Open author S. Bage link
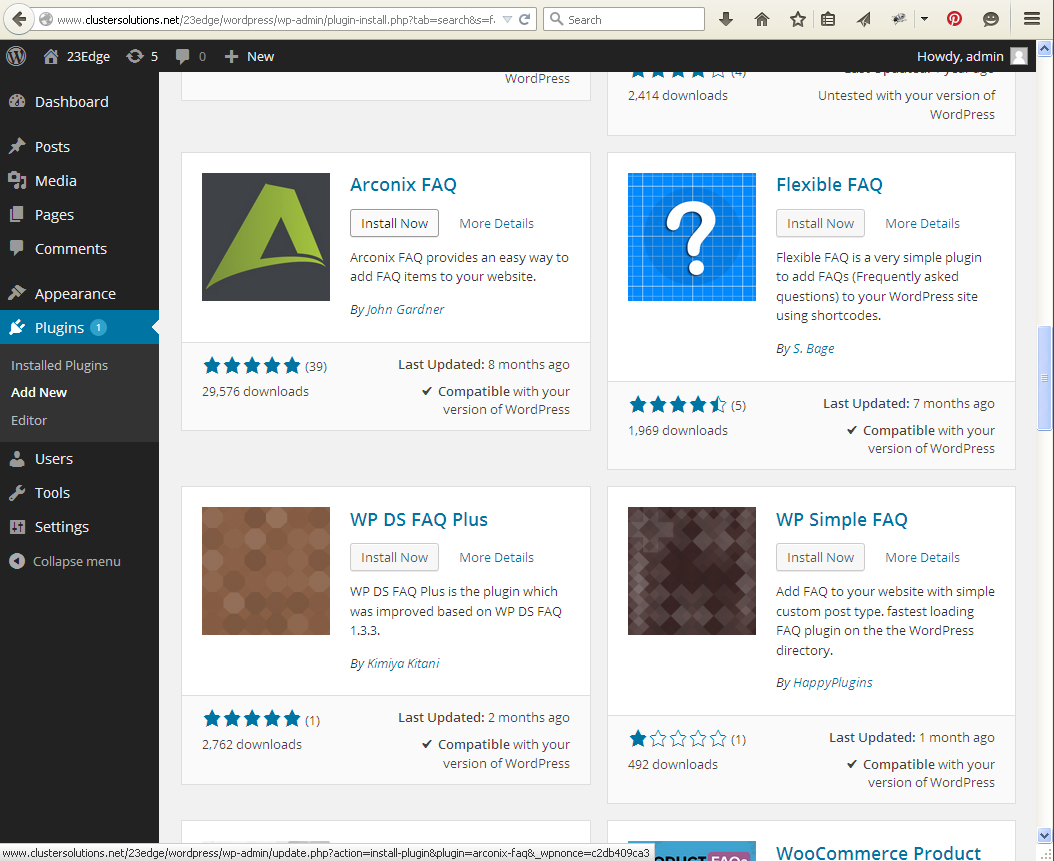 813,348
